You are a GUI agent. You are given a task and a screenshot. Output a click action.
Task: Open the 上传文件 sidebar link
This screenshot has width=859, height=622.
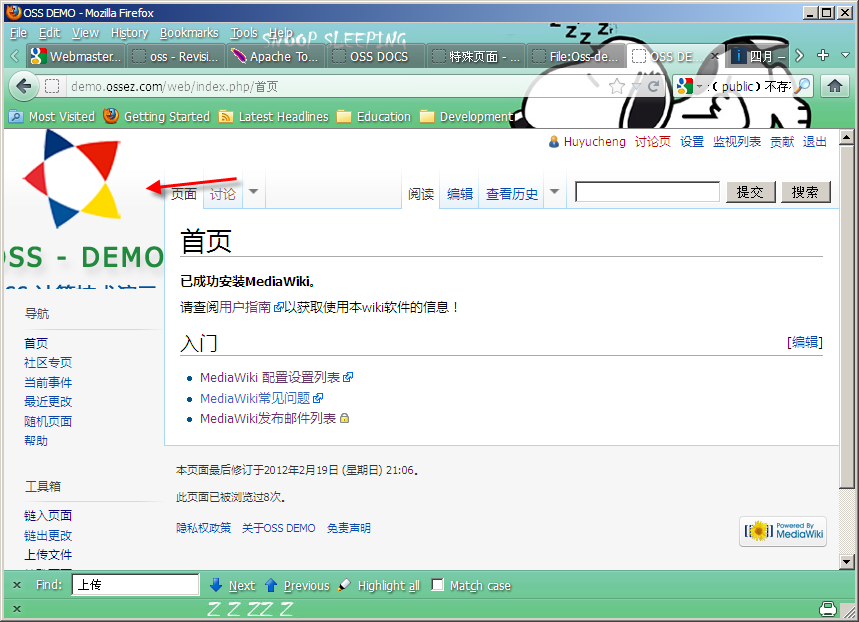(48, 554)
